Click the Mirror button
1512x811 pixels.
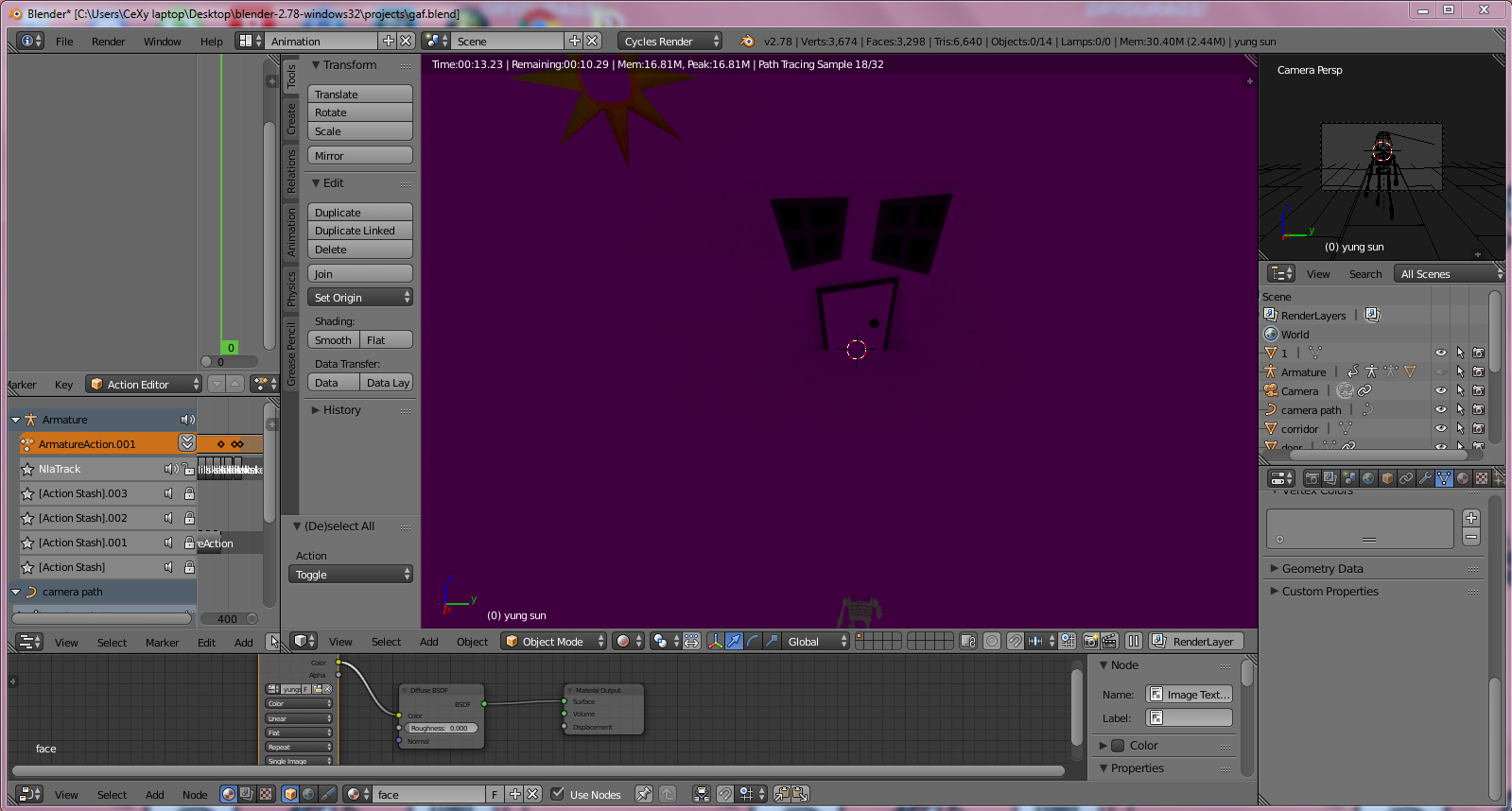(359, 155)
